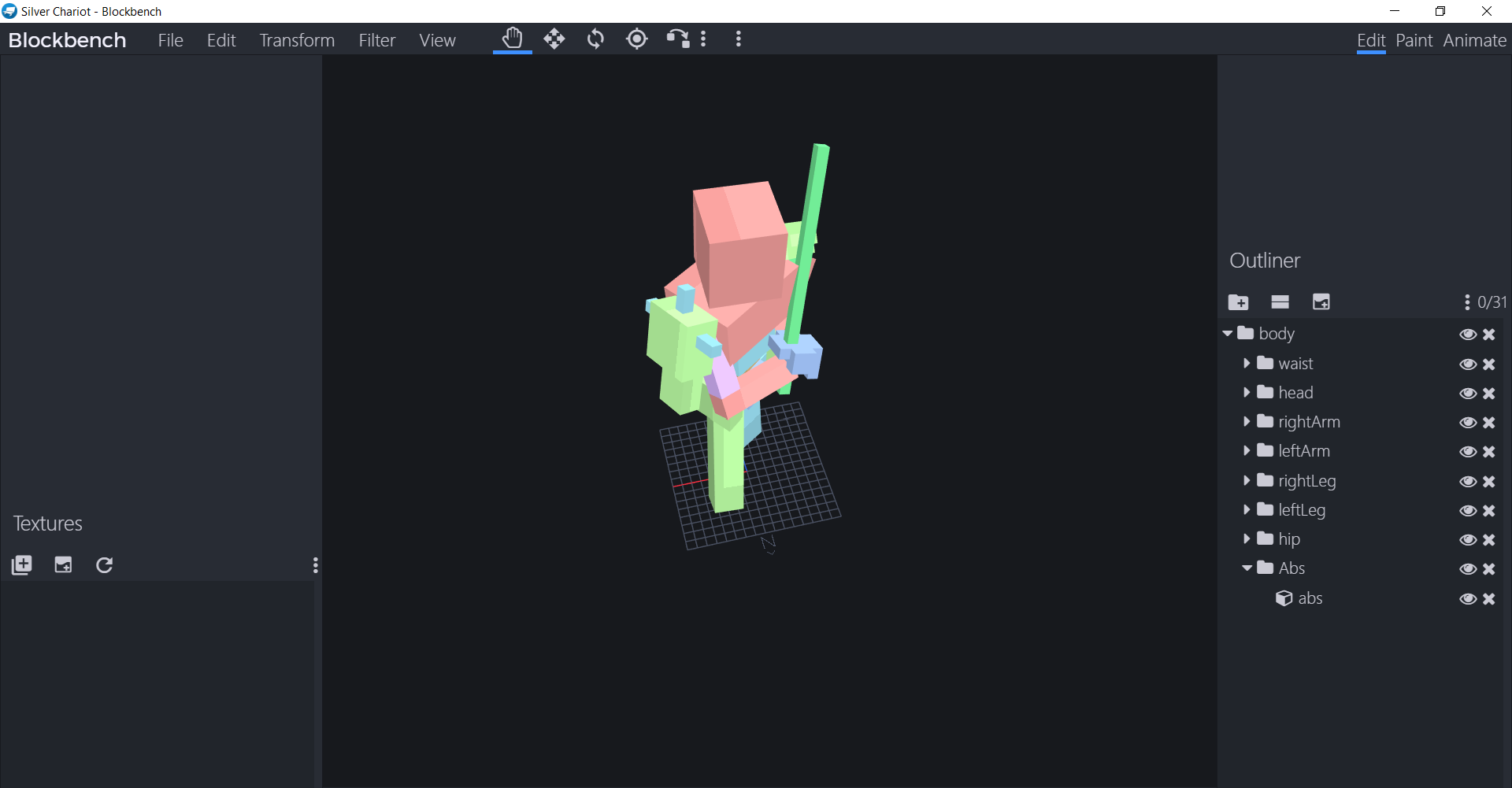The width and height of the screenshot is (1512, 788).
Task: Activate the Pivot tool
Action: point(636,39)
